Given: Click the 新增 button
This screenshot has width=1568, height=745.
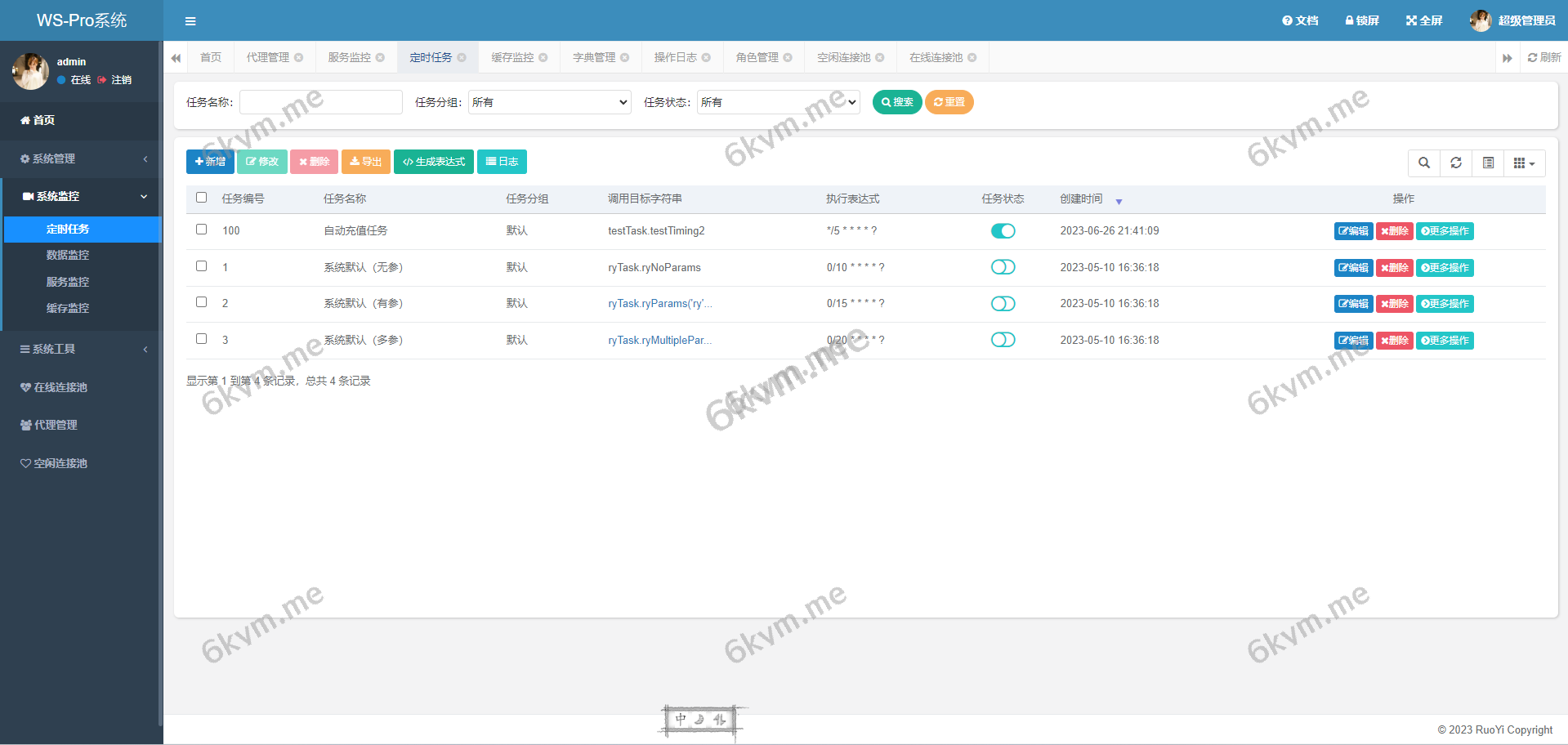Looking at the screenshot, I should coord(210,162).
